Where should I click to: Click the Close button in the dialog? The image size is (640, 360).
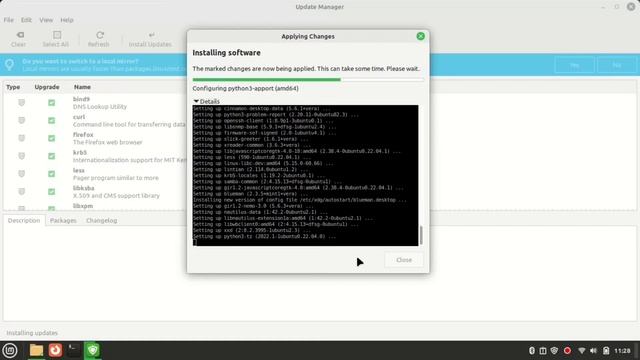pos(404,260)
